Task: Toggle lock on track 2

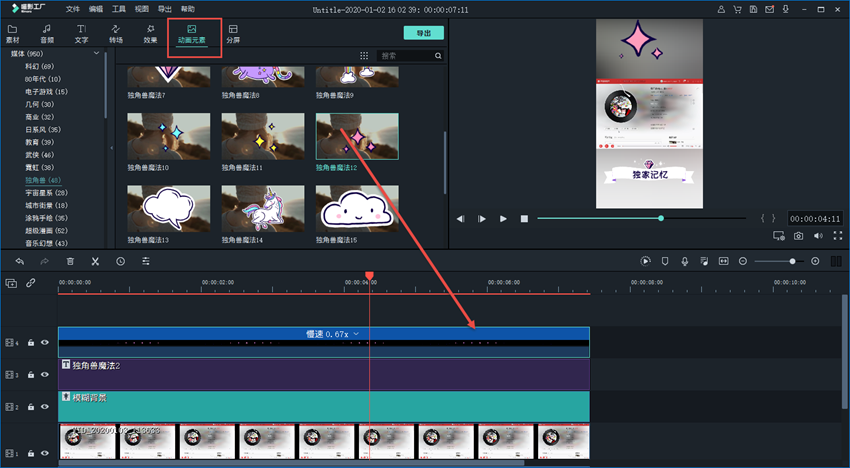Action: tap(31, 407)
